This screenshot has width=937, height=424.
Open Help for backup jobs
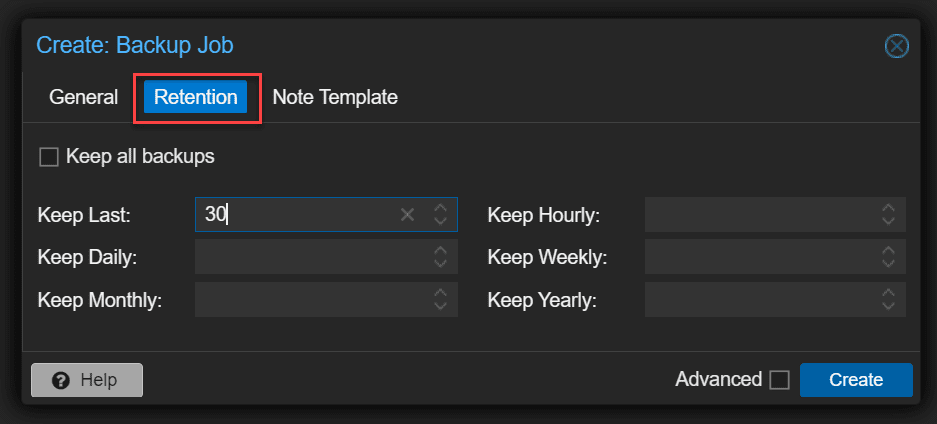pos(87,380)
